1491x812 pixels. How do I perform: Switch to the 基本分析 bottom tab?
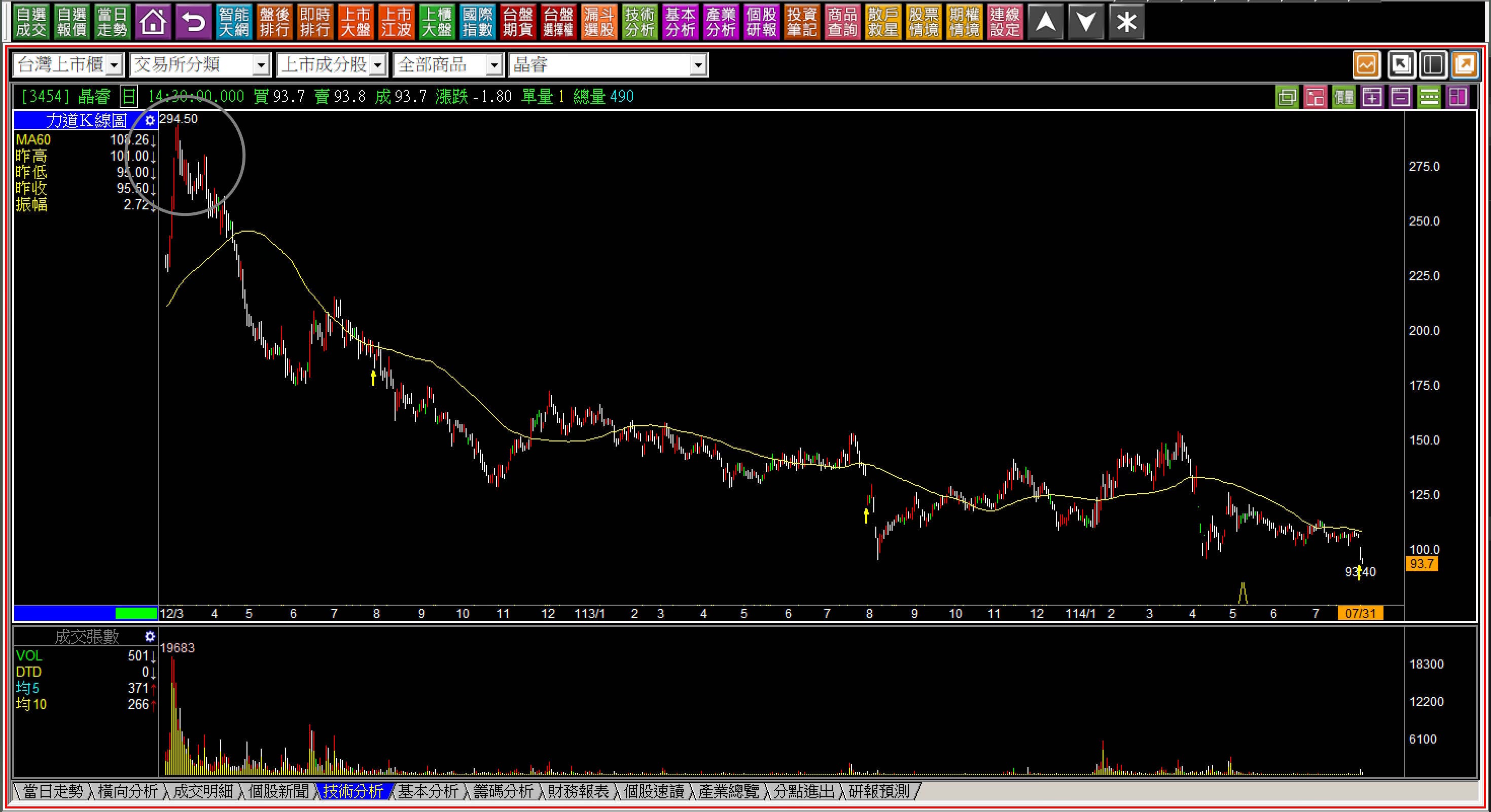click(x=428, y=791)
